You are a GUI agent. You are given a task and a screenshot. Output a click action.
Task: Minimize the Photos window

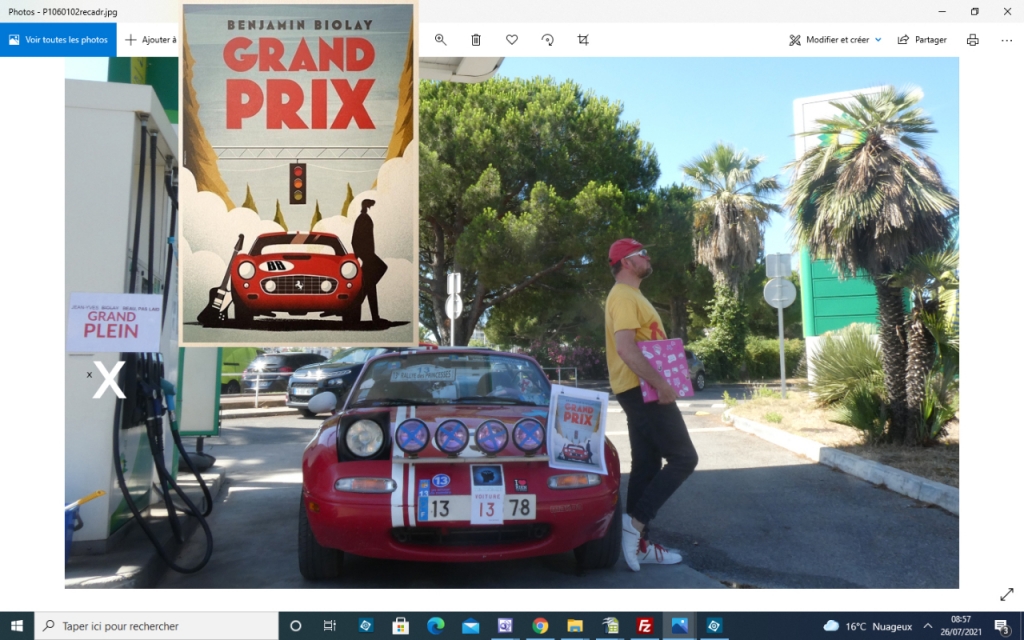(x=942, y=11)
